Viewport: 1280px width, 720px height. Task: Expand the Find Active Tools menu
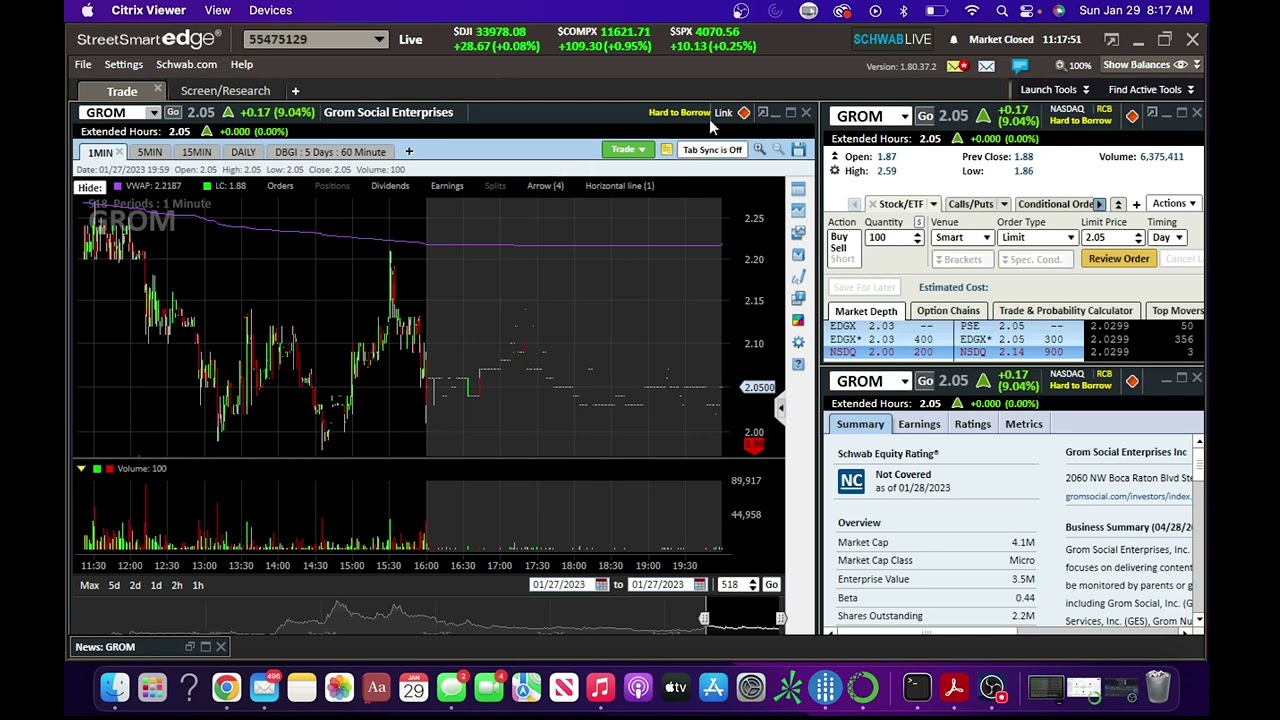click(x=1151, y=90)
